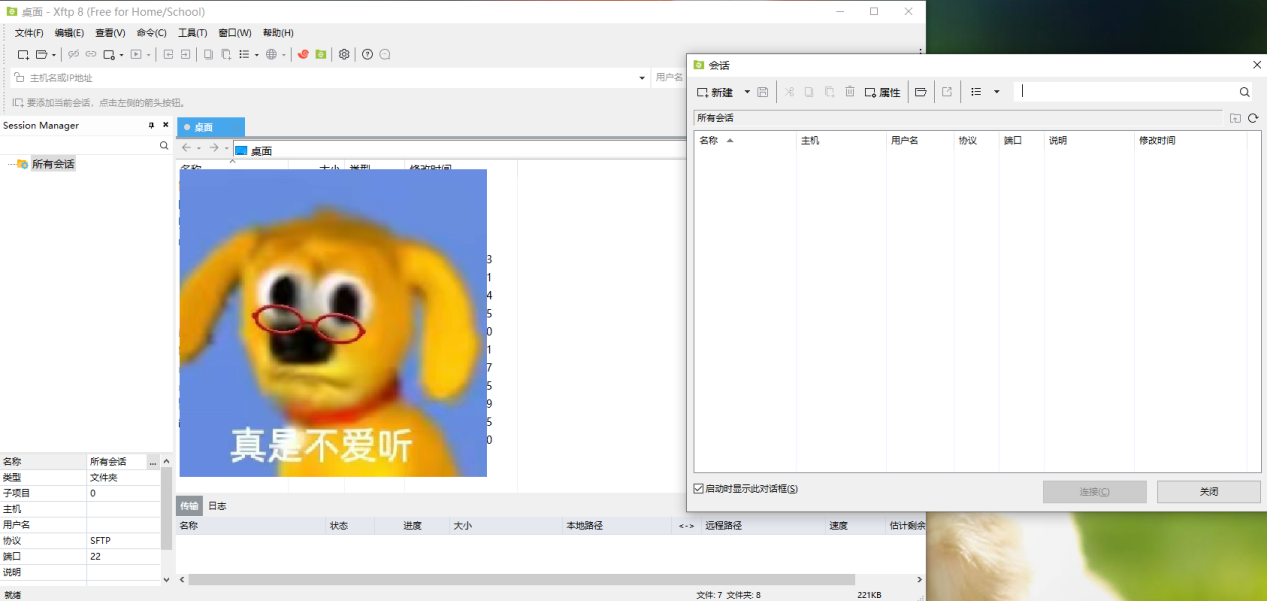The height and width of the screenshot is (601, 1267).
Task: Expand the view dropdown arrow in 会话 dialog
Action: [x=996, y=92]
